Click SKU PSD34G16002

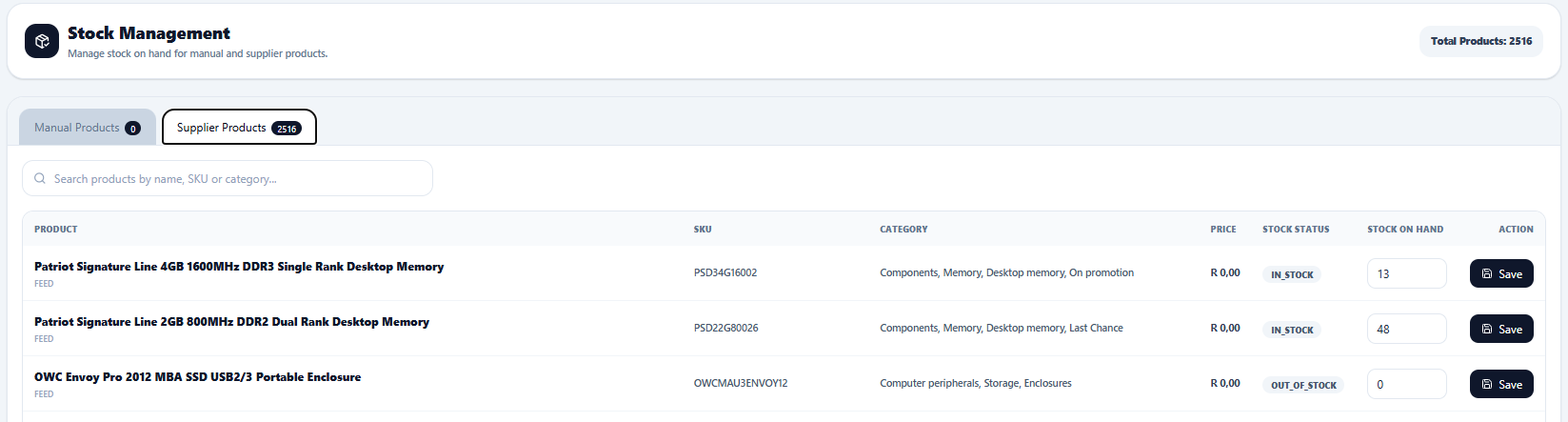(725, 272)
